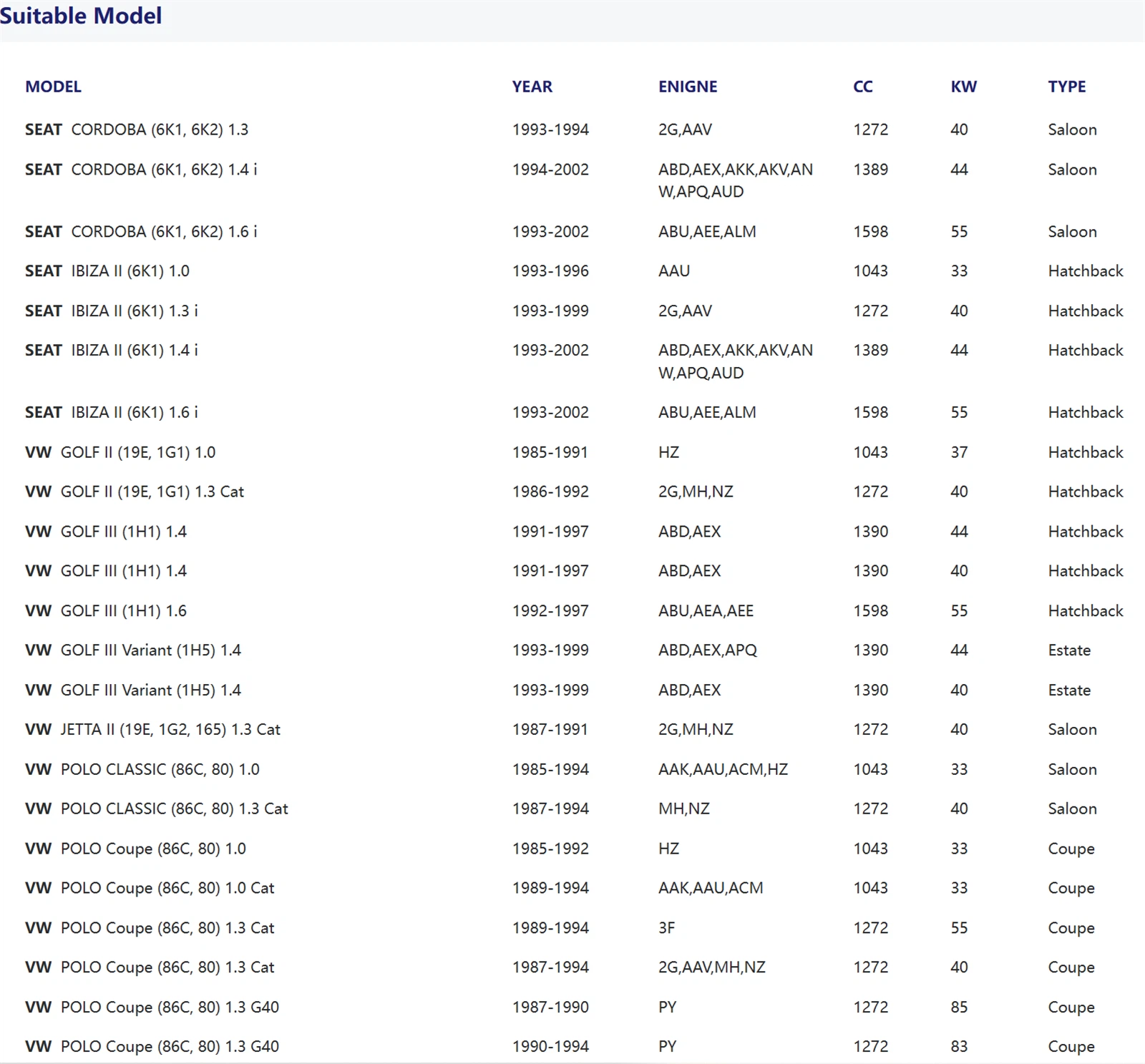Click year '1993-1999' in Ibiza 1.3 i row
Viewport: 1145px width, 1064px height.
pyautogui.click(x=550, y=311)
